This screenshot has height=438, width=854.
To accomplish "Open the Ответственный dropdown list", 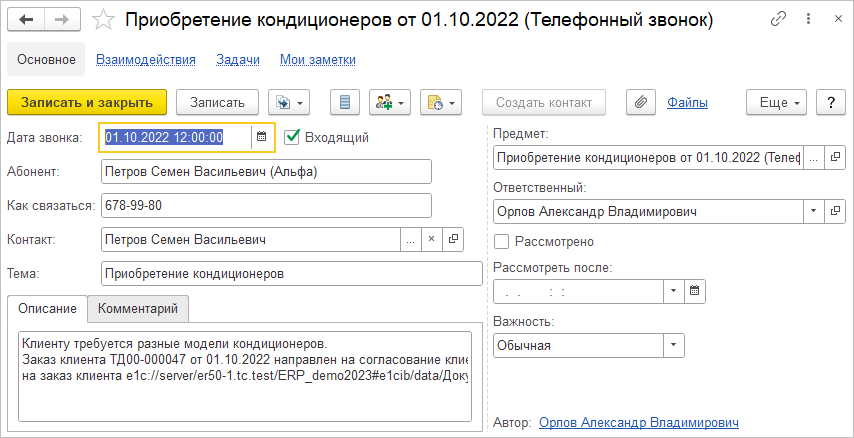I will (x=813, y=211).
